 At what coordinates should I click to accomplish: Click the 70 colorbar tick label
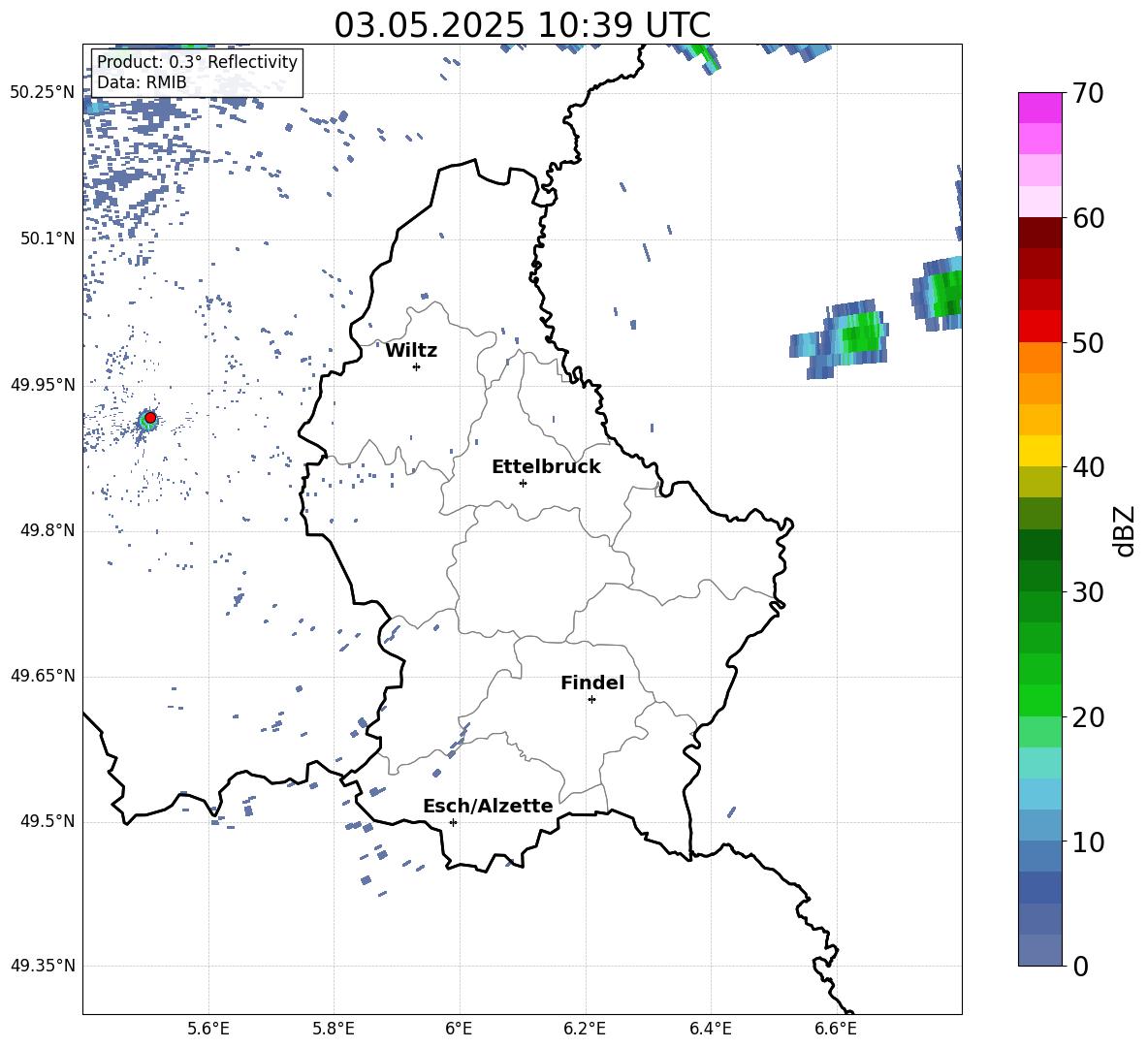point(1088,94)
